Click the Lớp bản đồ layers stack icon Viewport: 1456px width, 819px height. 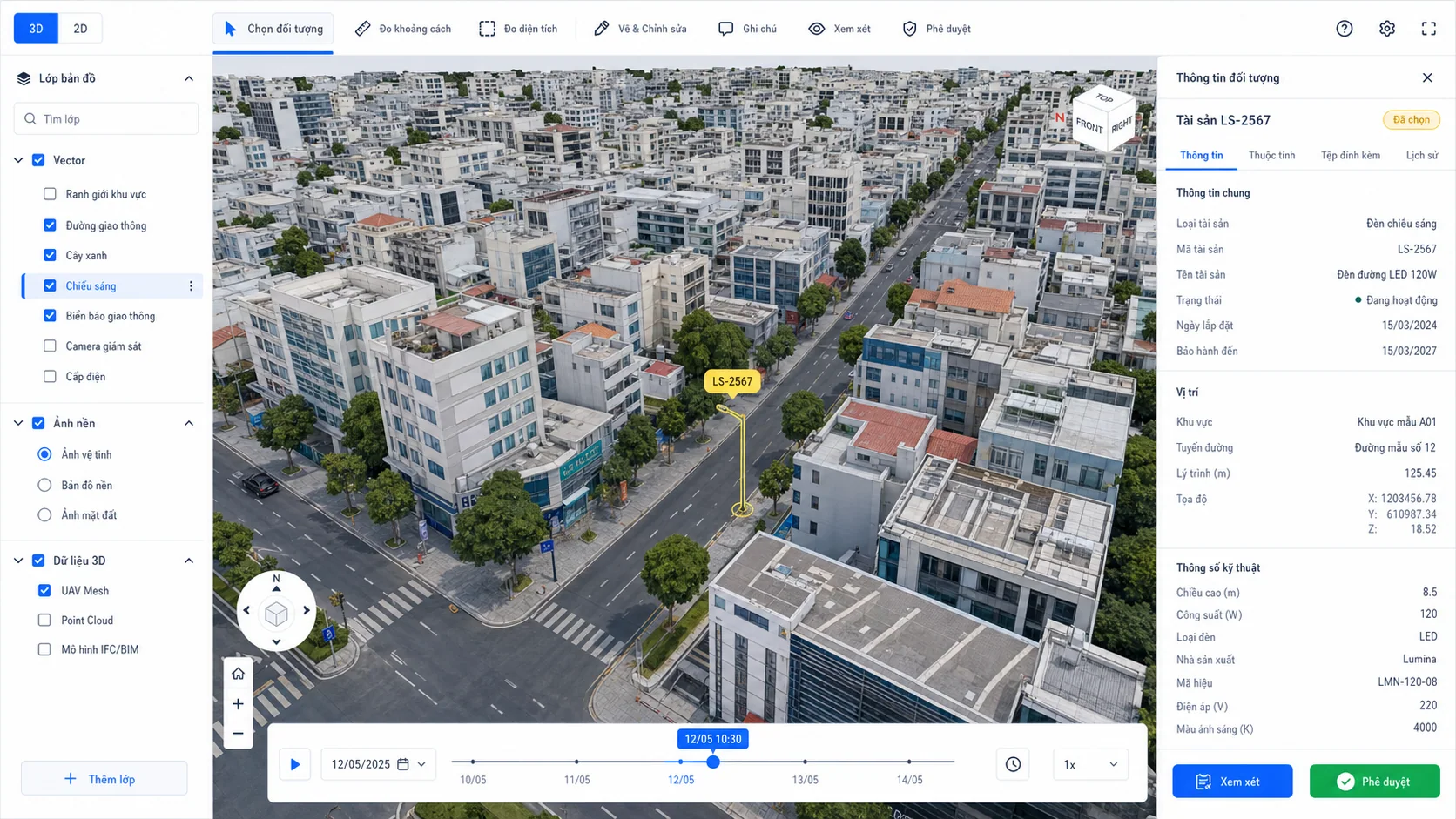(24, 78)
